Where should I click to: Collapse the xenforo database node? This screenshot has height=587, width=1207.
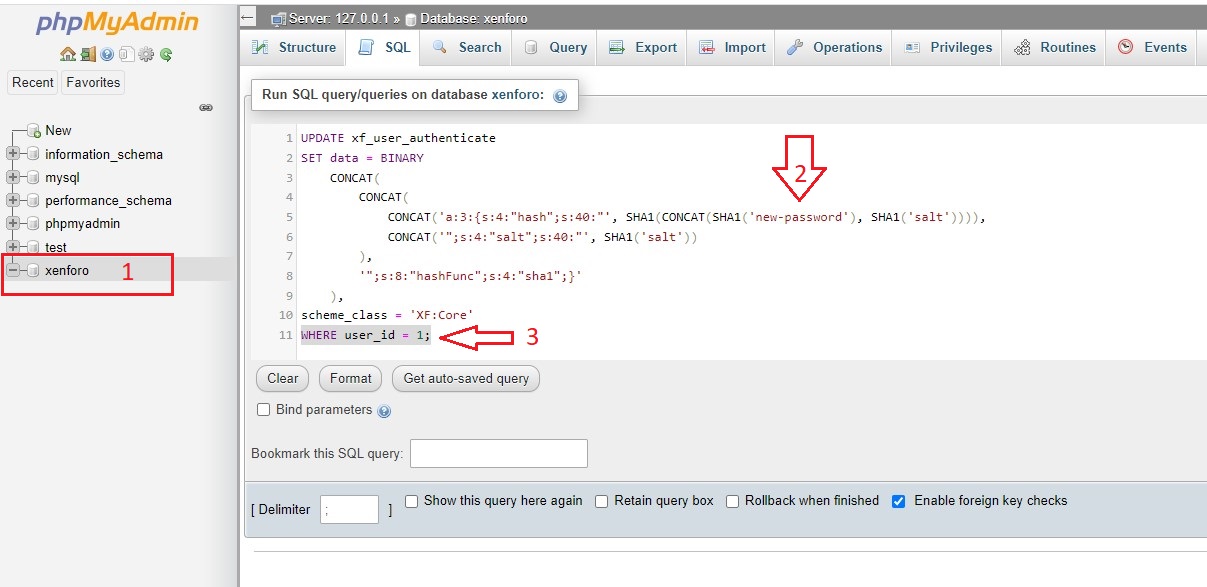click(13, 270)
